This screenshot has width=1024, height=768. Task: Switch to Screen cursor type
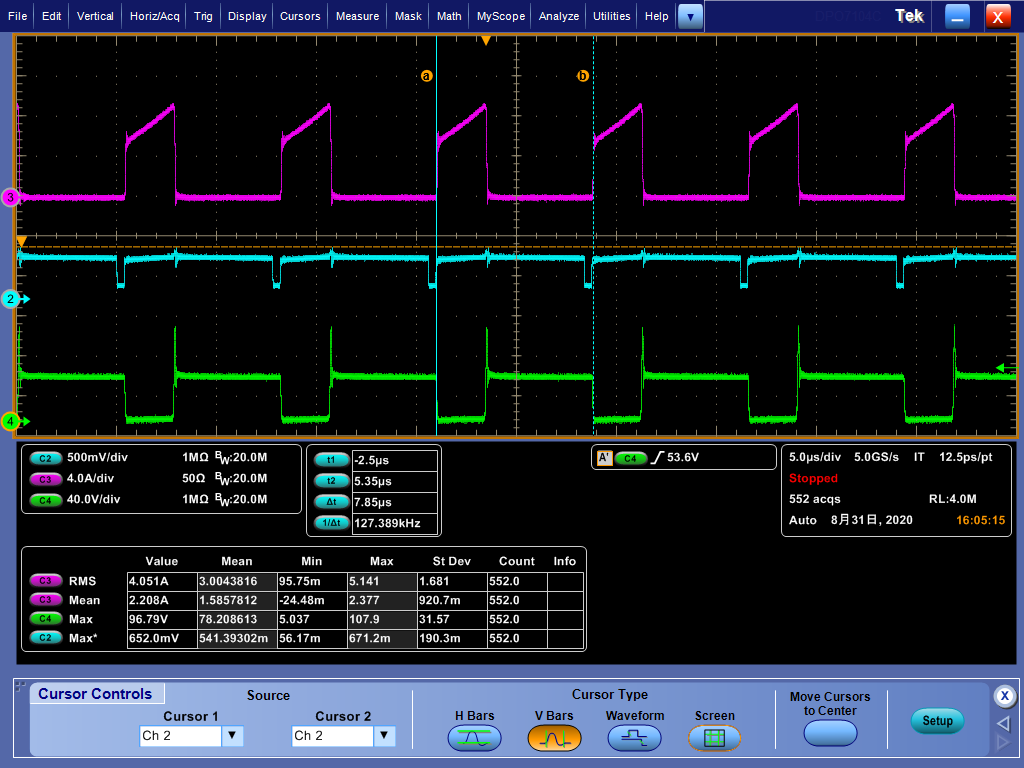tap(714, 738)
